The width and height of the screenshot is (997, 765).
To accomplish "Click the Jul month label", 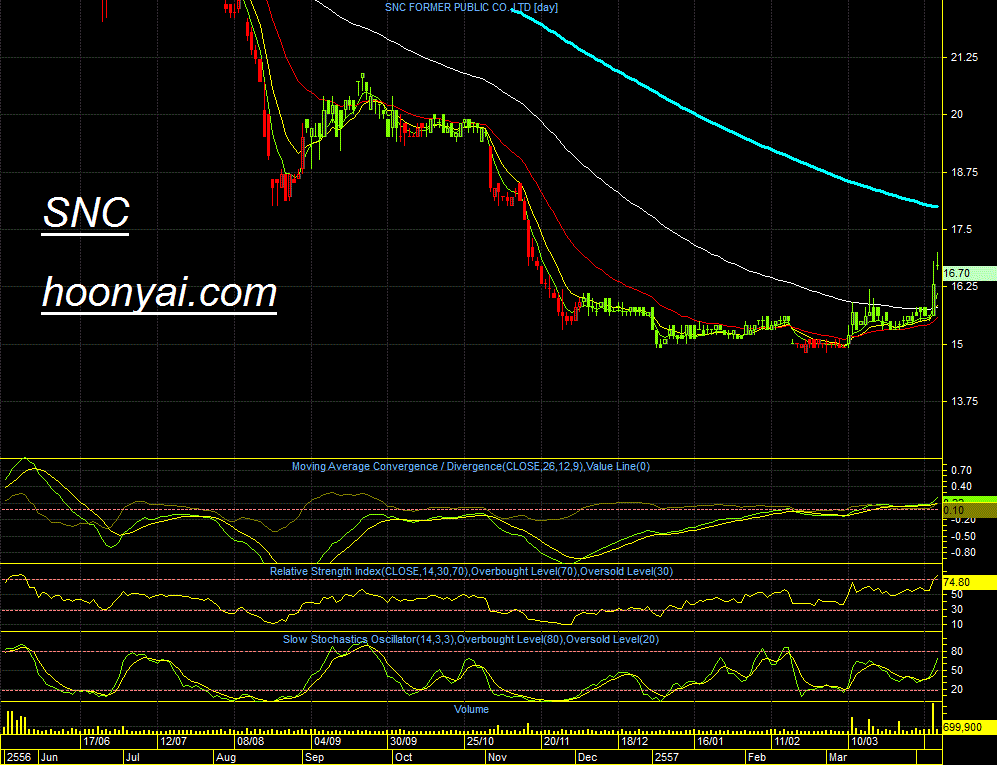I will point(133,757).
